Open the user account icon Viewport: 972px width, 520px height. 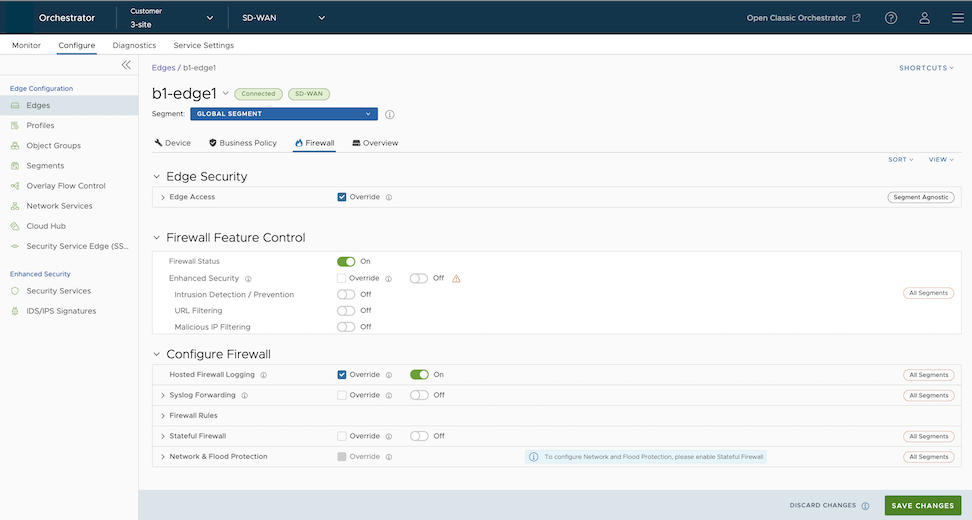(925, 18)
